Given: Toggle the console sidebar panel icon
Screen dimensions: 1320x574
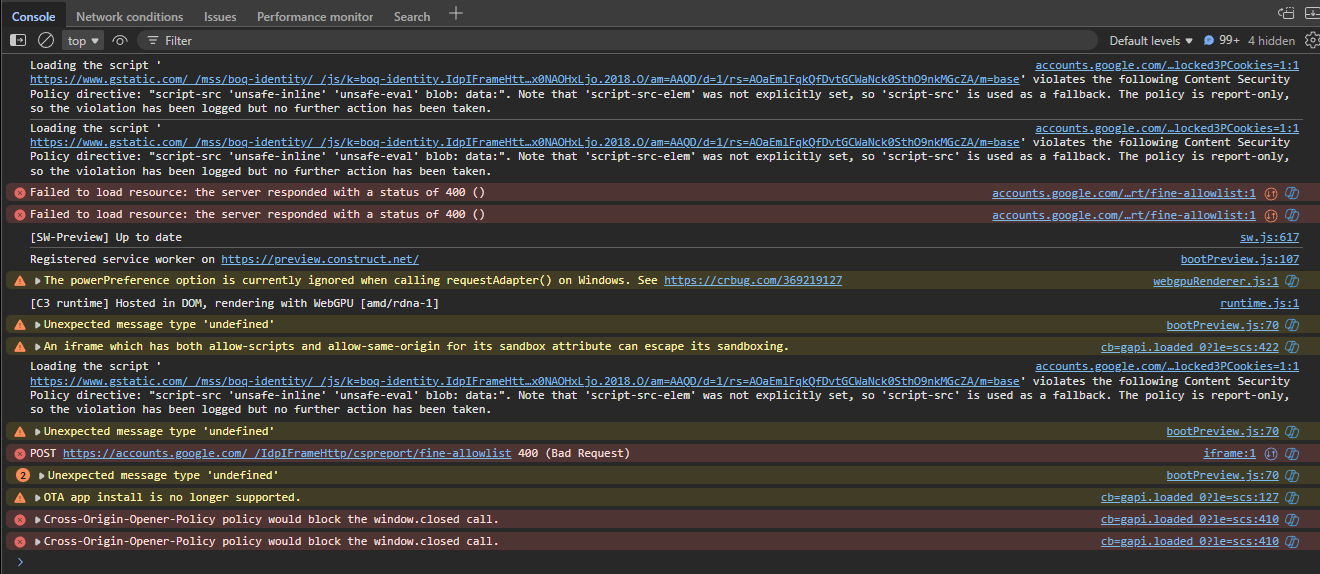Looking at the screenshot, I should tap(18, 40).
